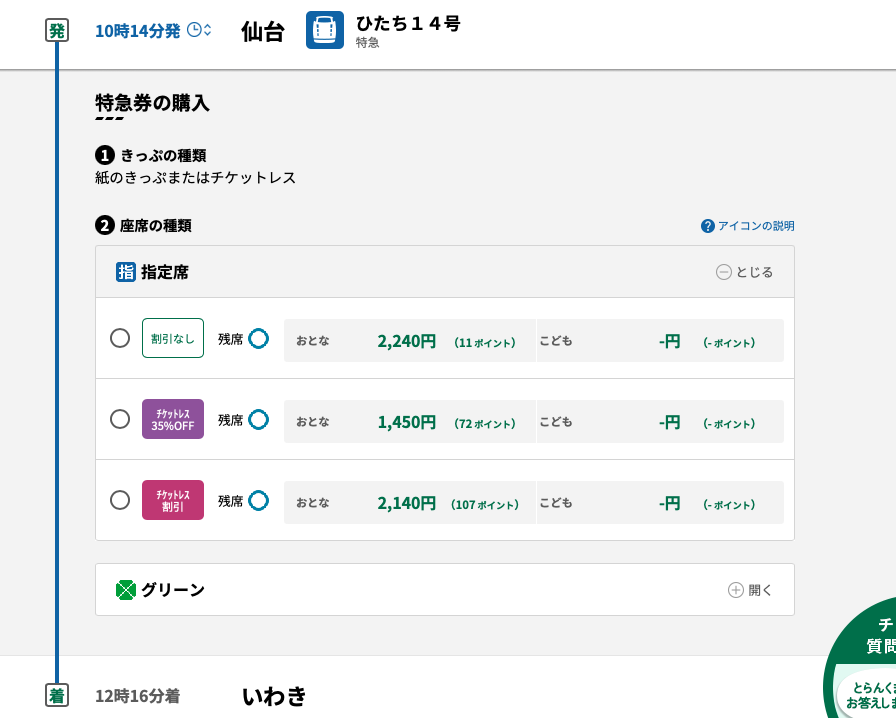Screen dimensions: 896x718
Task: Select the チケットレス35%OFF 1,450円 radio button
Action: (x=120, y=419)
